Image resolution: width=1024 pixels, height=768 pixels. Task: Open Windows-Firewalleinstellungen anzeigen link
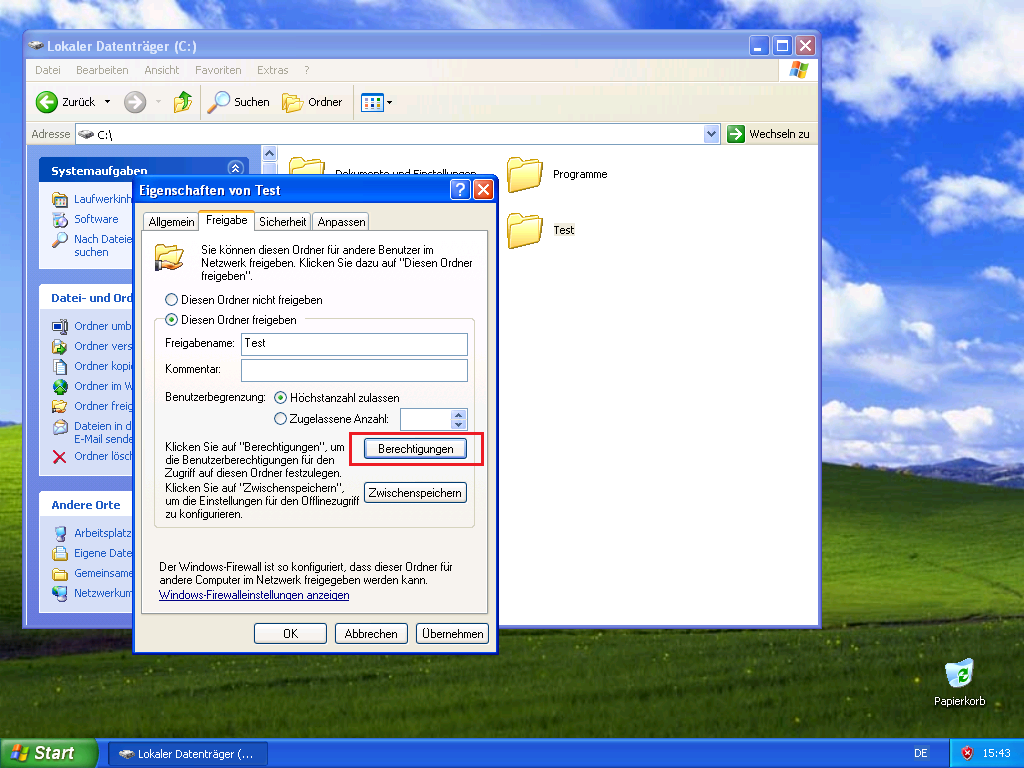254,595
